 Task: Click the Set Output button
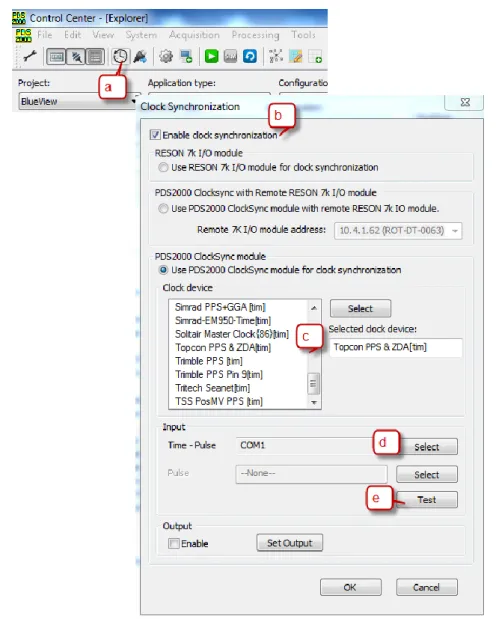(x=289, y=543)
